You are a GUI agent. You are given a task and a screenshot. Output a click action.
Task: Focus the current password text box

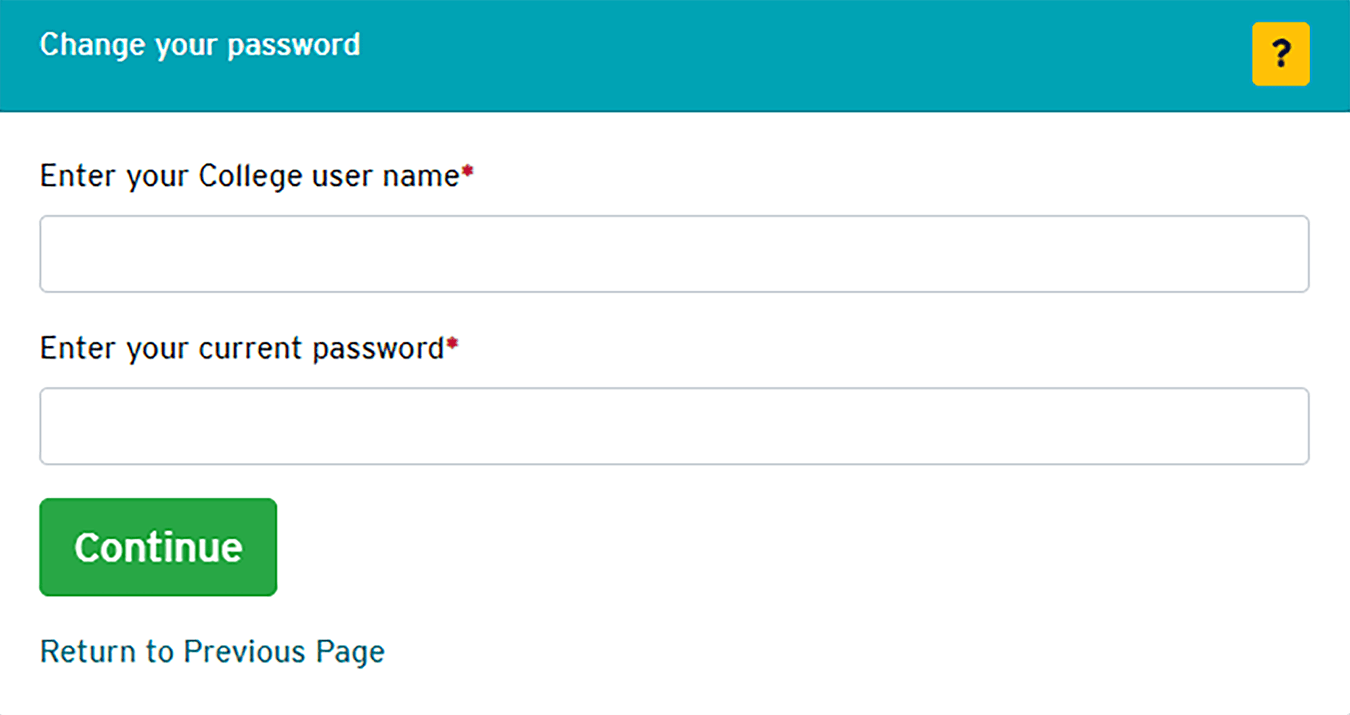[674, 426]
